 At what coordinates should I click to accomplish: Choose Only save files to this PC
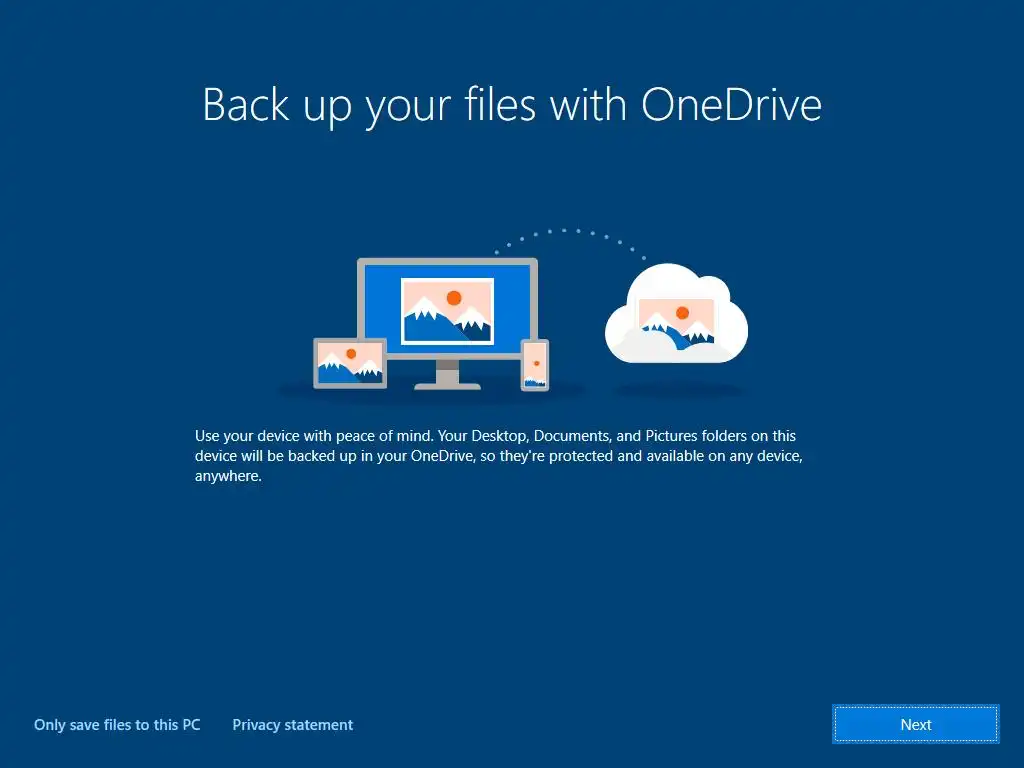click(x=117, y=725)
